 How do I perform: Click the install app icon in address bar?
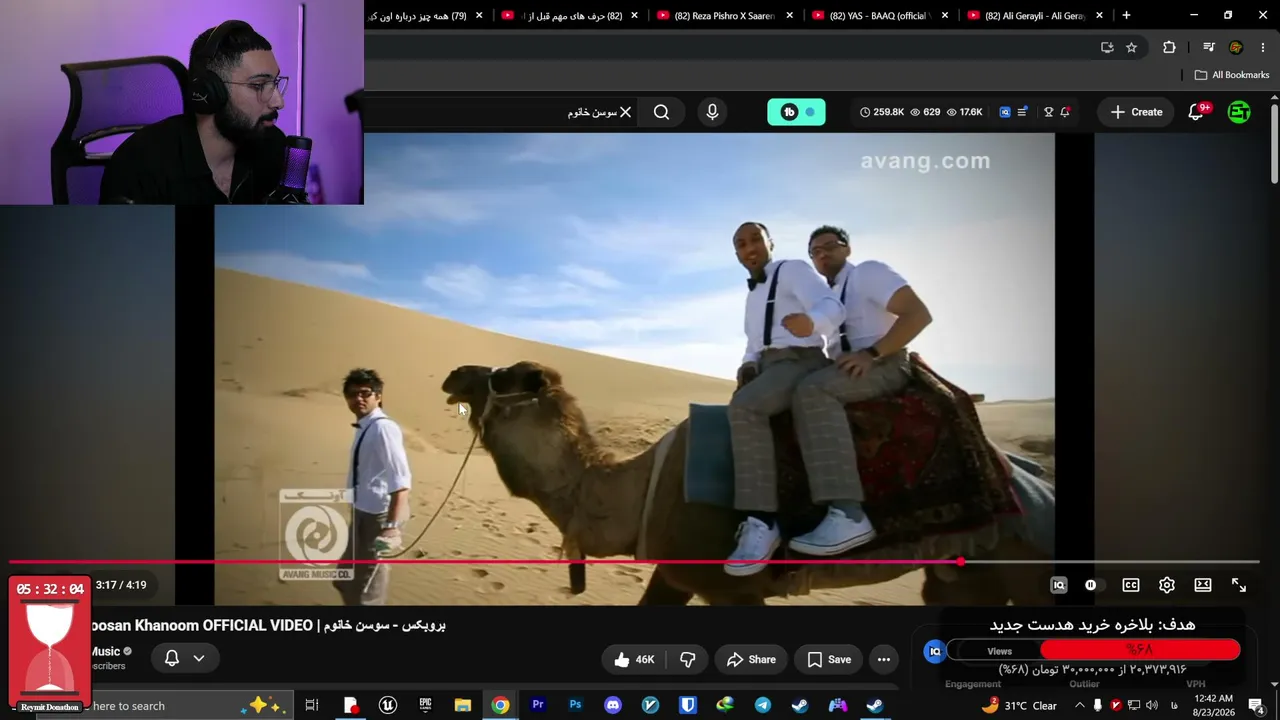1107,47
